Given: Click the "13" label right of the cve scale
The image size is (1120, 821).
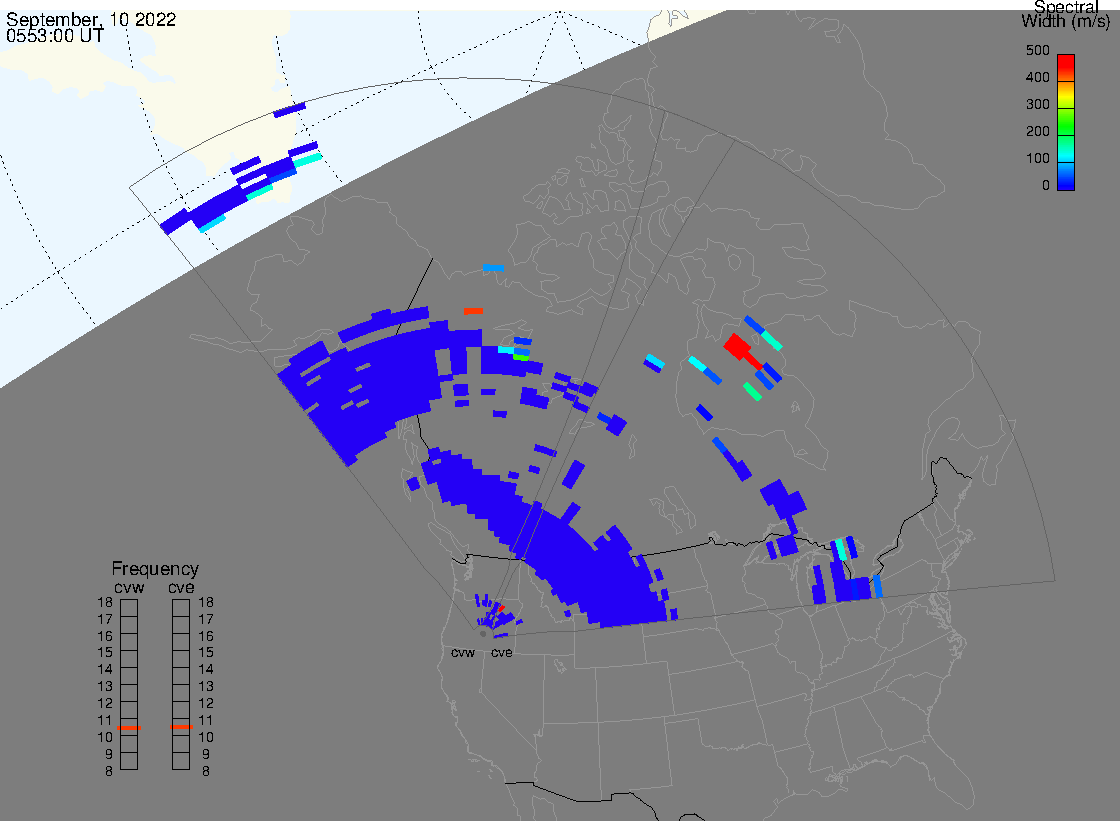Looking at the screenshot, I should pyautogui.click(x=206, y=686).
